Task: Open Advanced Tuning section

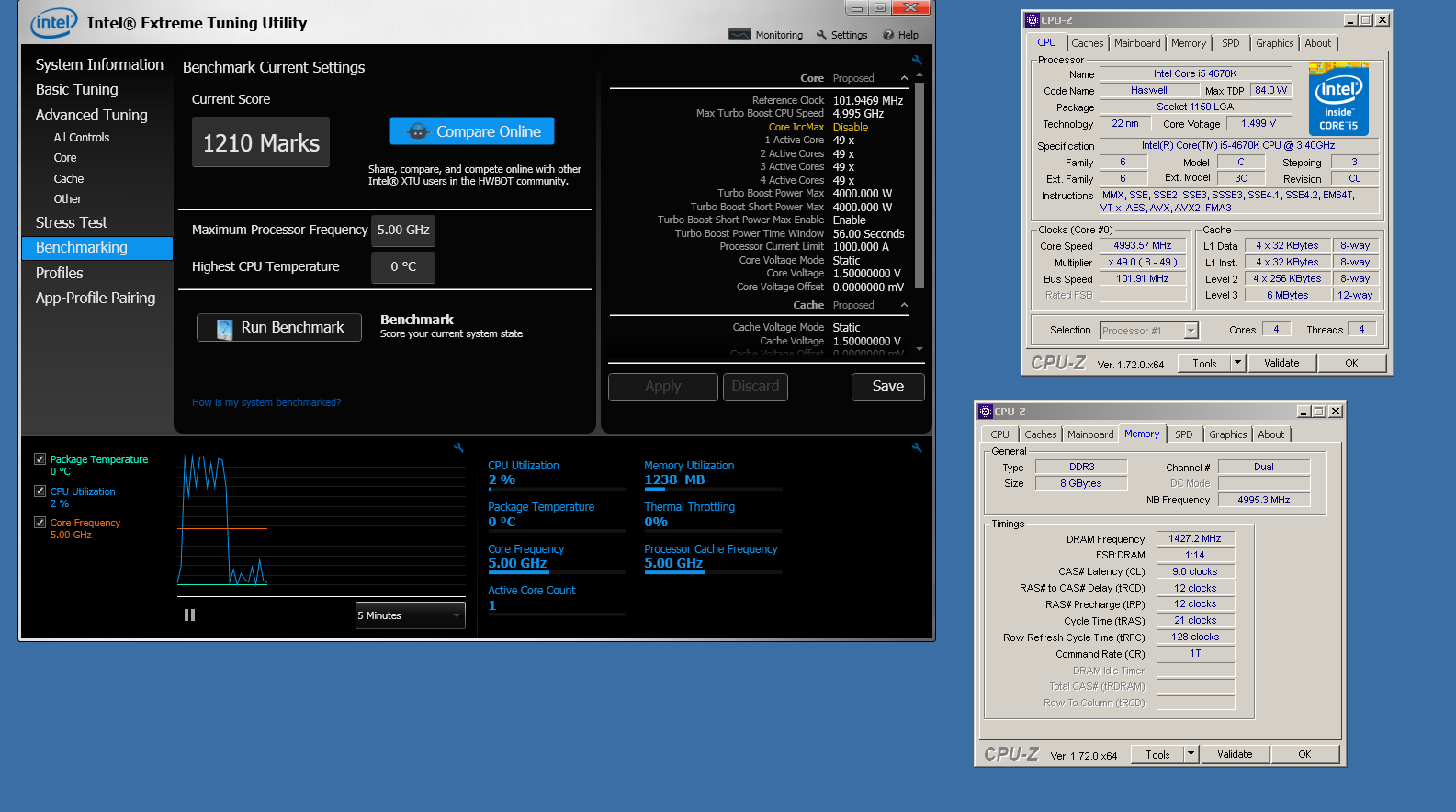Action: pos(91,115)
